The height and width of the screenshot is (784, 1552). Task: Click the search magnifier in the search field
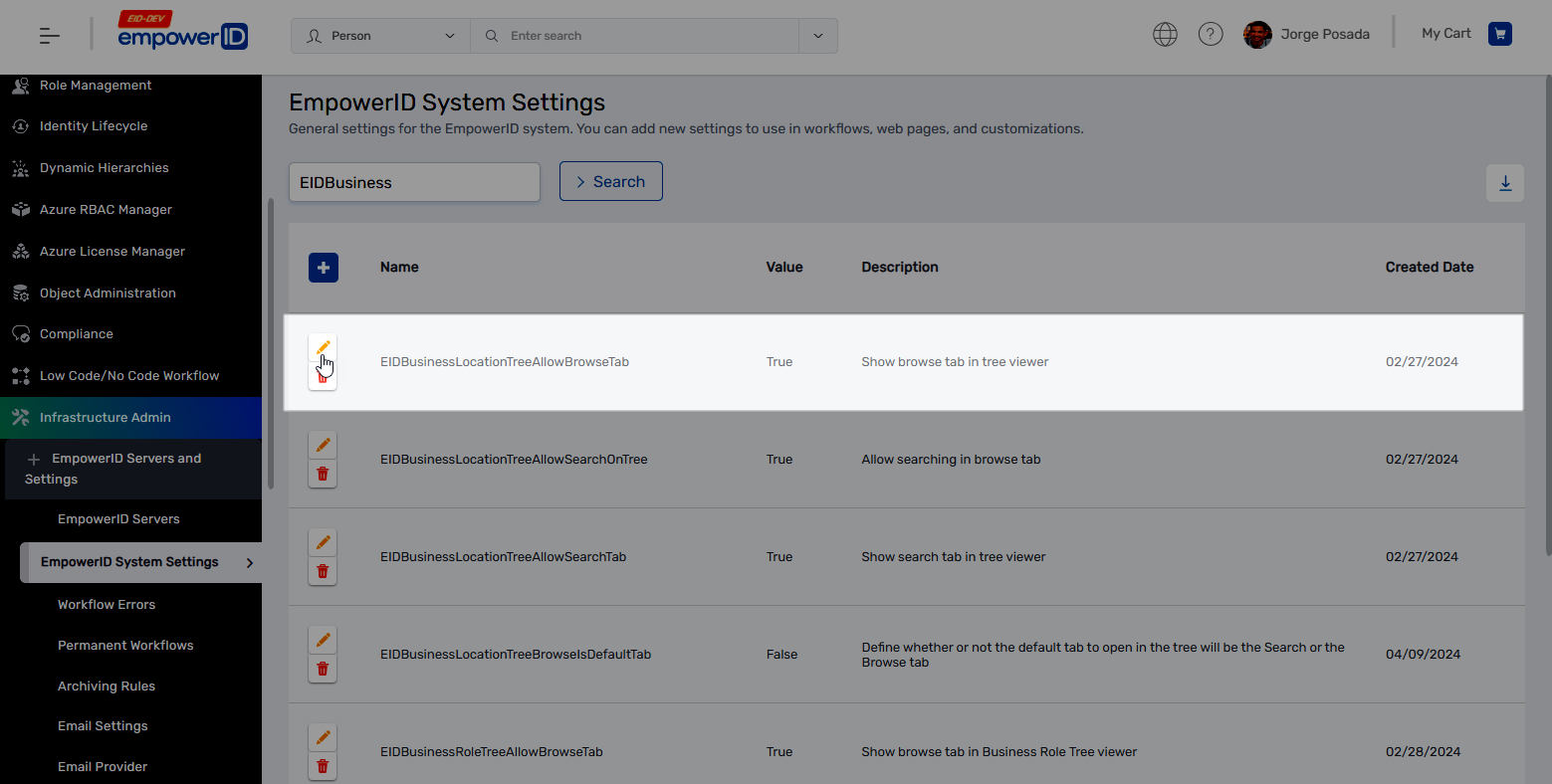[x=491, y=35]
